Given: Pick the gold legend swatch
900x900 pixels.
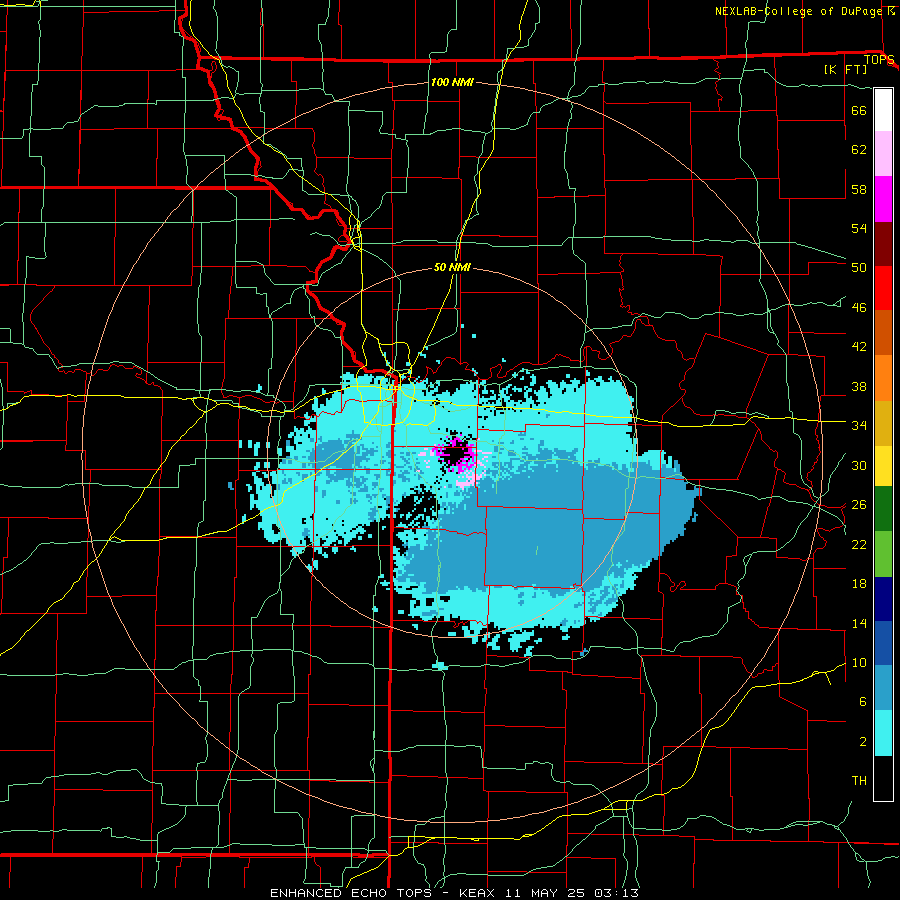Looking at the screenshot, I should coord(883,424).
